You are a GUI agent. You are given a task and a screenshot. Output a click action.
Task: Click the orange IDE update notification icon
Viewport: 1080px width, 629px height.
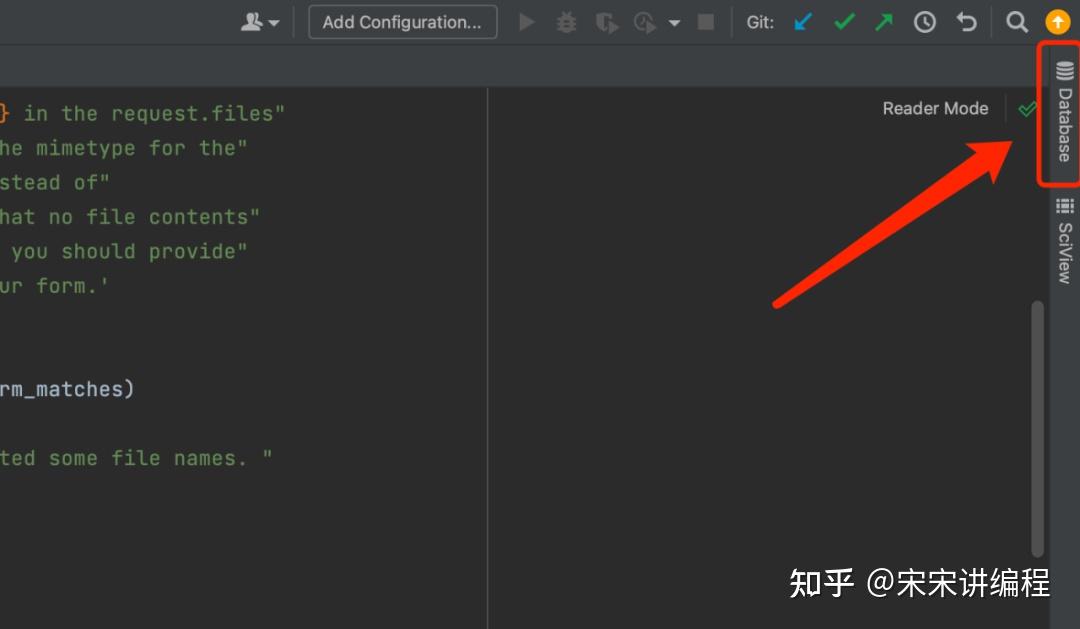click(1057, 21)
